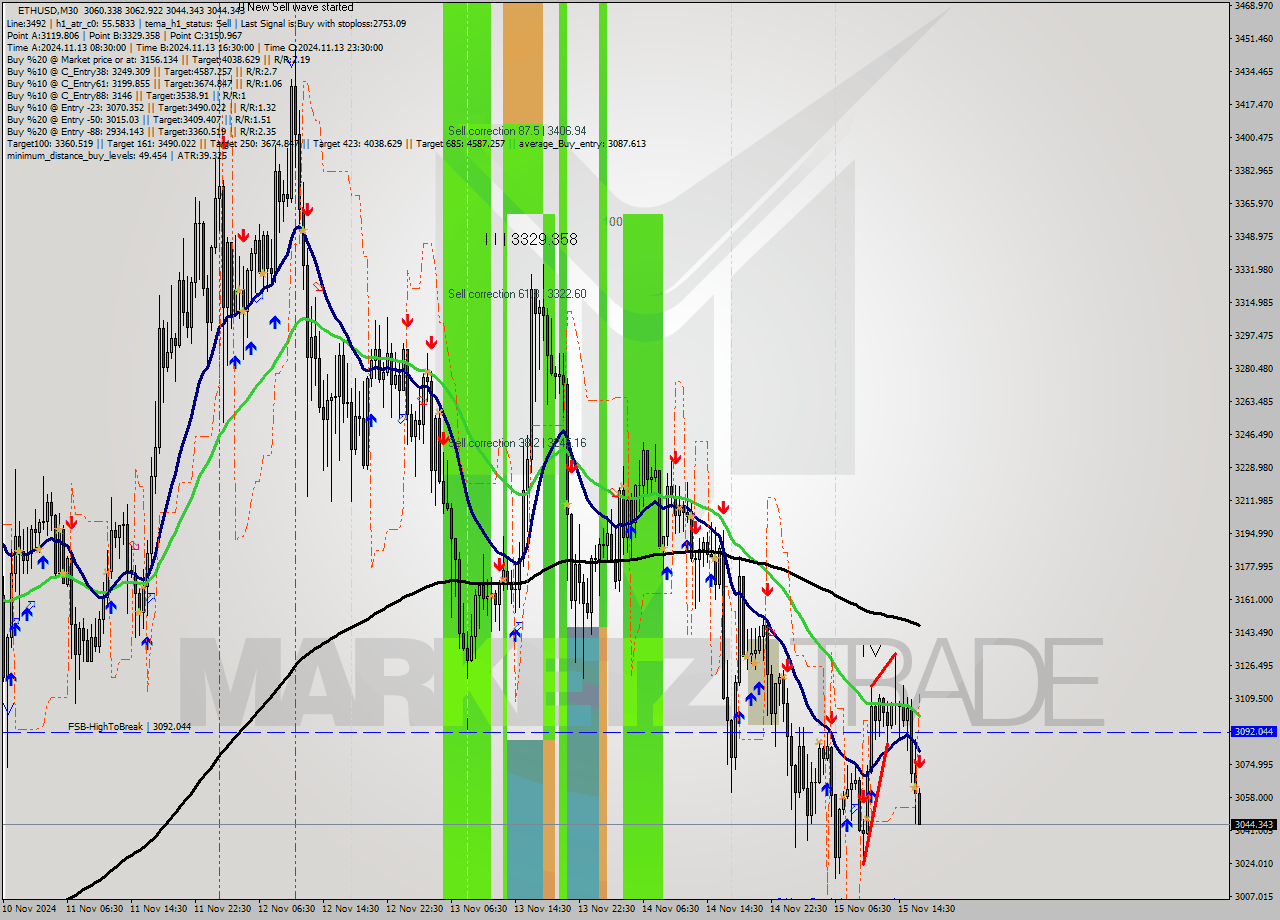Select the 'I I I 3329.358' wave label

[x=530, y=239]
